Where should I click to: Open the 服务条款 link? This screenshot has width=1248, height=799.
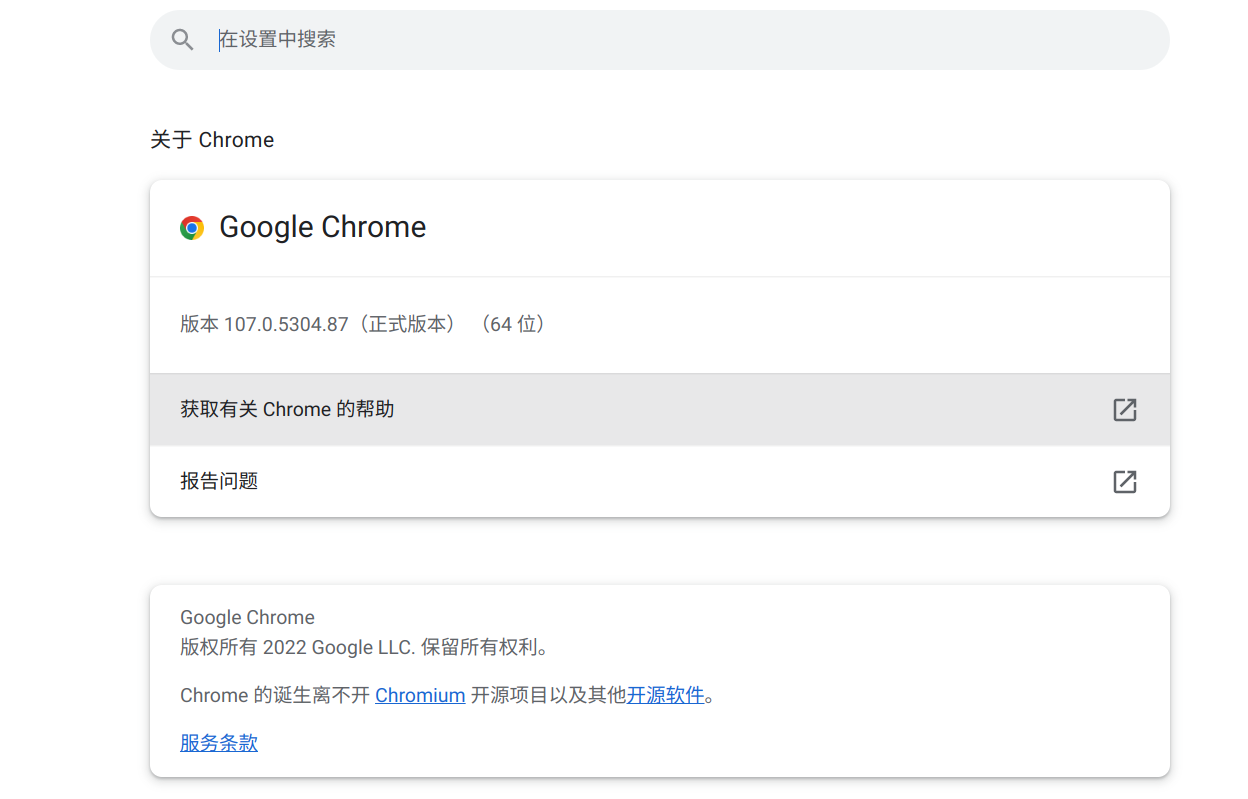[x=218, y=743]
